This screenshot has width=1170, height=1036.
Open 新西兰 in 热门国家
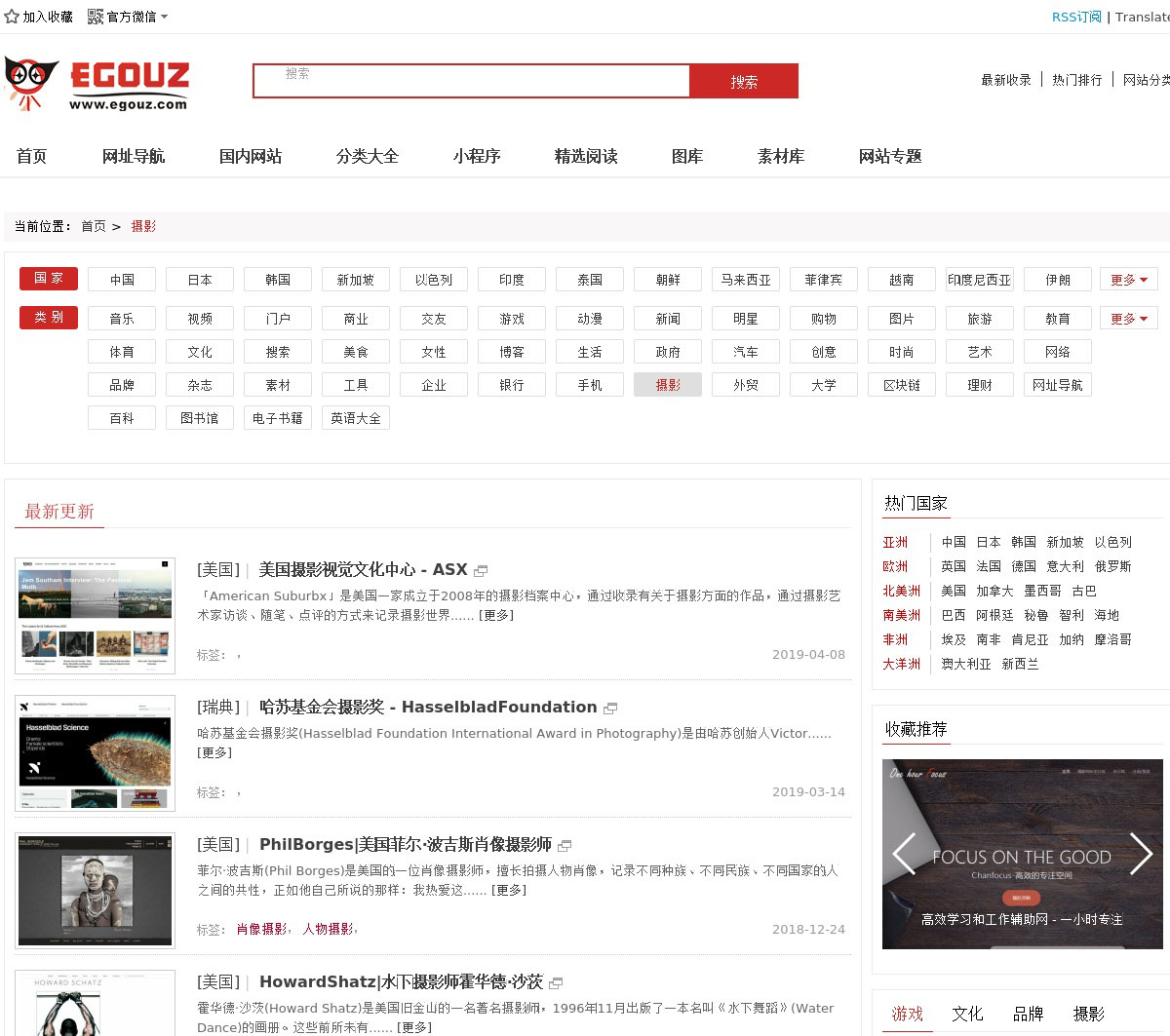[x=1021, y=664]
